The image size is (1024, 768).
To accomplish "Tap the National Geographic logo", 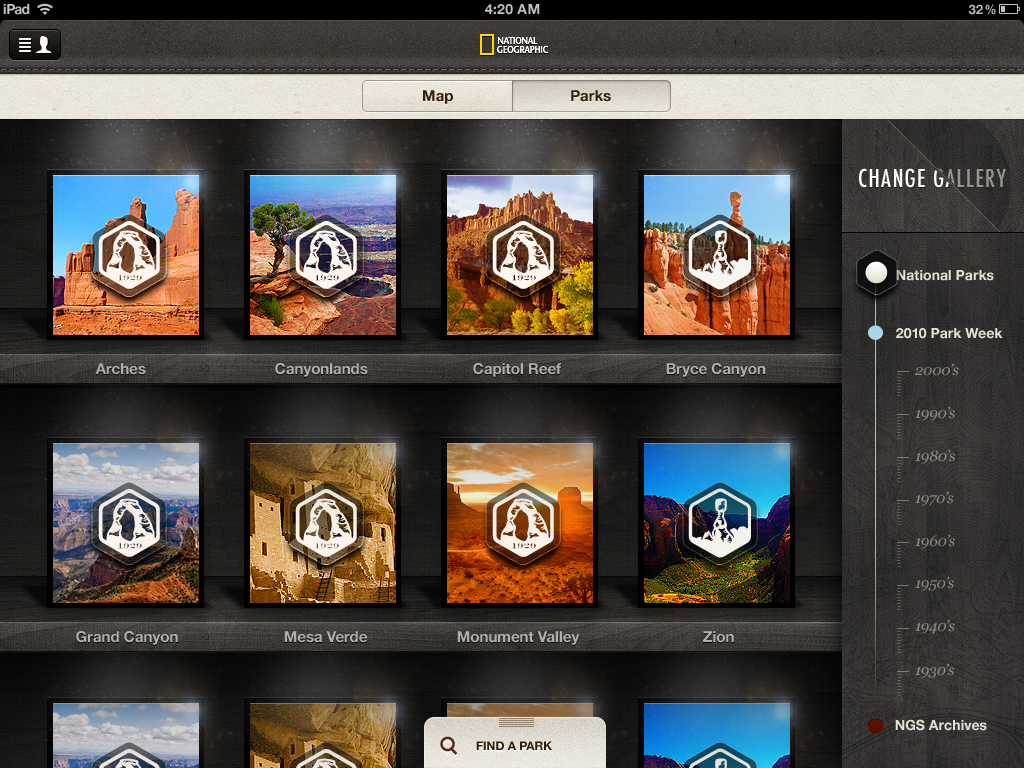I will click(514, 45).
